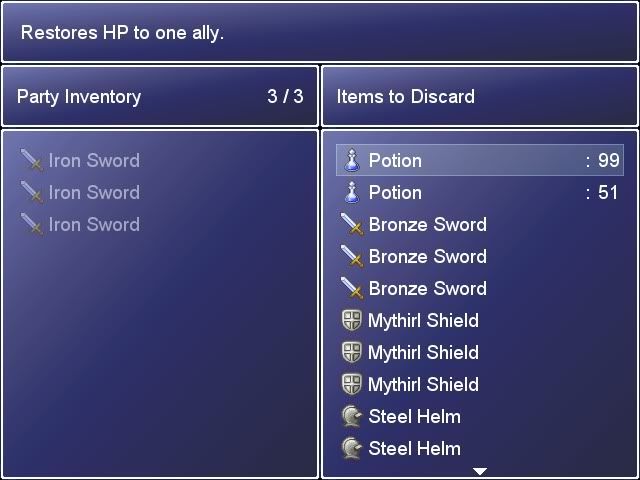Choose the middle Mythirl Shield entry
The width and height of the screenshot is (640, 480).
pos(480,352)
